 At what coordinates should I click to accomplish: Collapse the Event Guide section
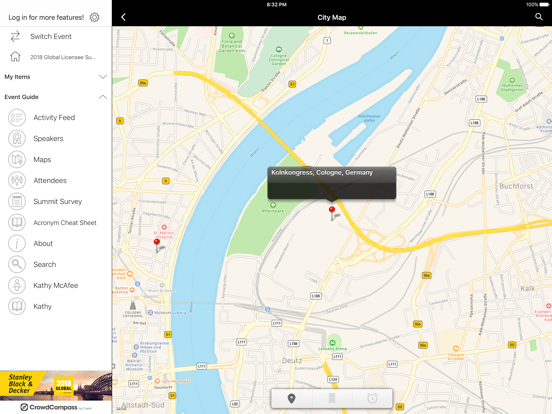coord(56,97)
